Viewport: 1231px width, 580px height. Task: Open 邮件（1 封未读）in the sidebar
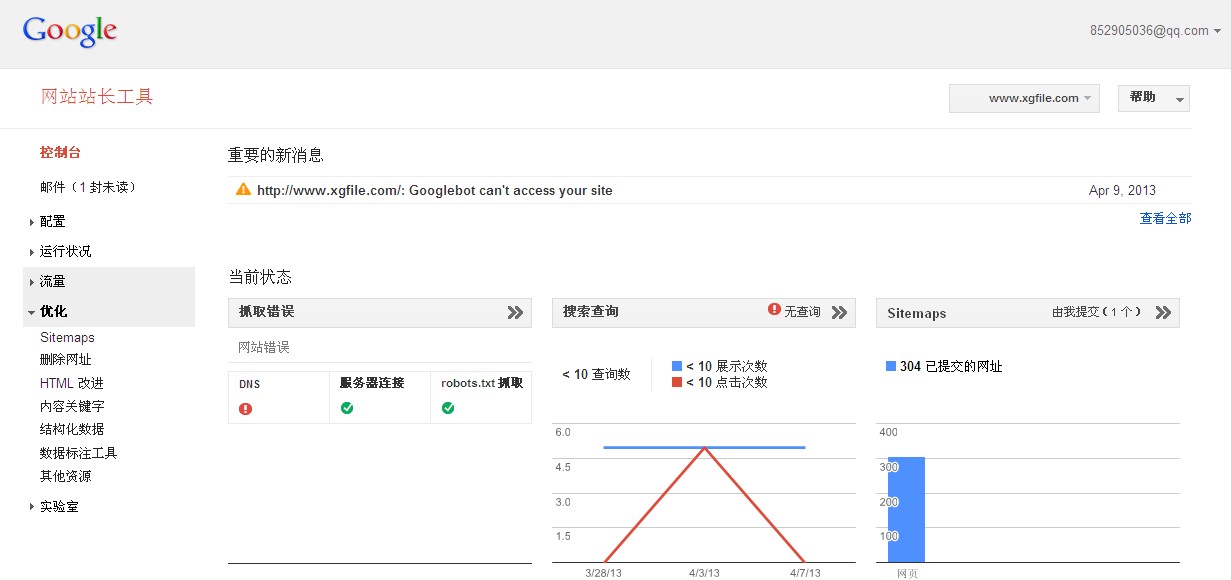88,187
